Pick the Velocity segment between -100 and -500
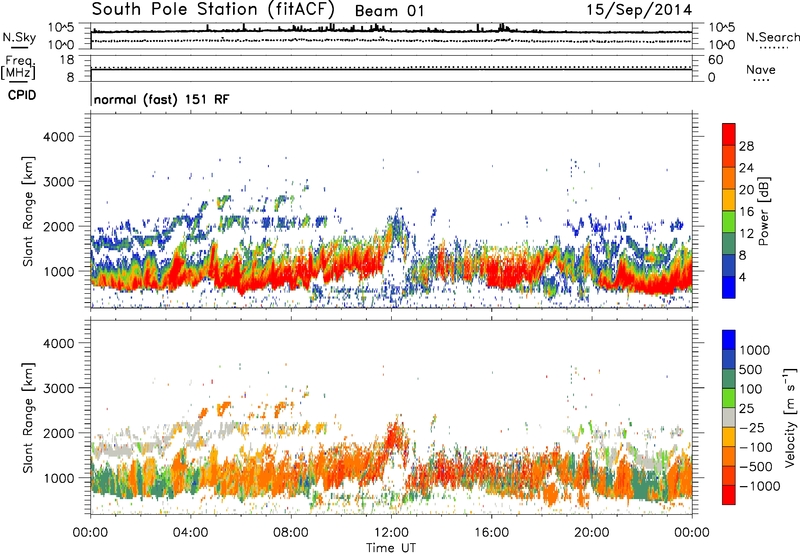Image resolution: width=800 pixels, height=554 pixels. tap(729, 456)
